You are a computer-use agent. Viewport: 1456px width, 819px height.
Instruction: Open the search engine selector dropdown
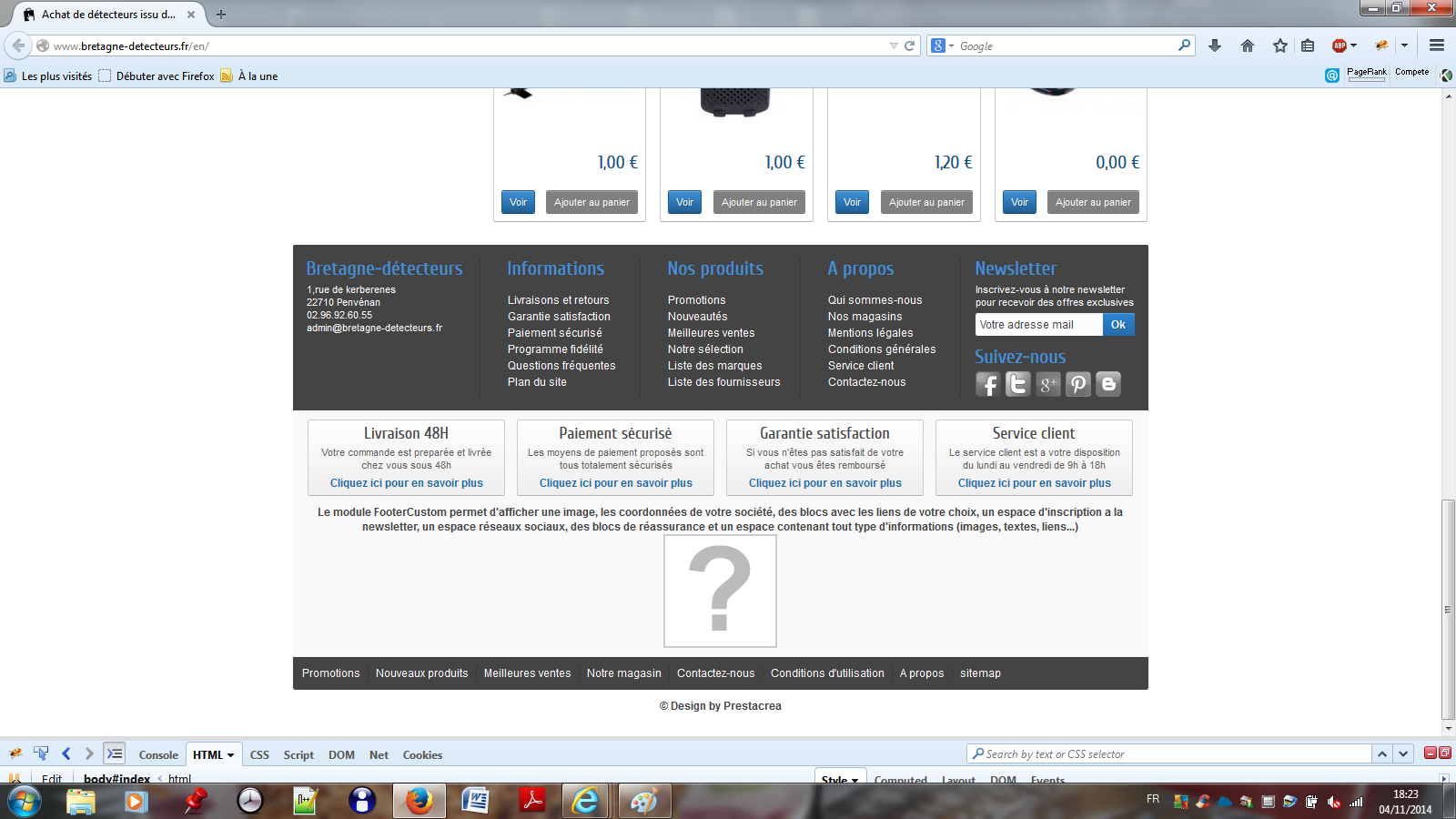click(x=951, y=45)
